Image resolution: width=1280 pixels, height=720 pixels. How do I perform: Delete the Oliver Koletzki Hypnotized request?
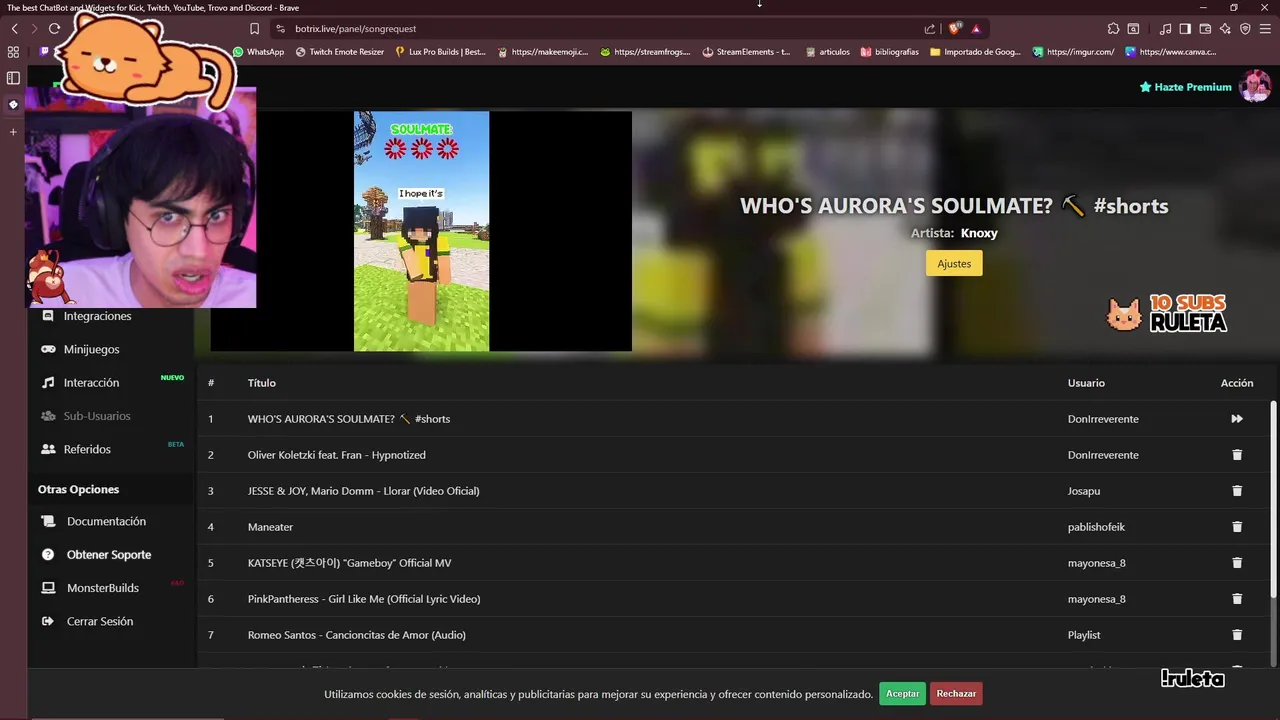[1237, 455]
